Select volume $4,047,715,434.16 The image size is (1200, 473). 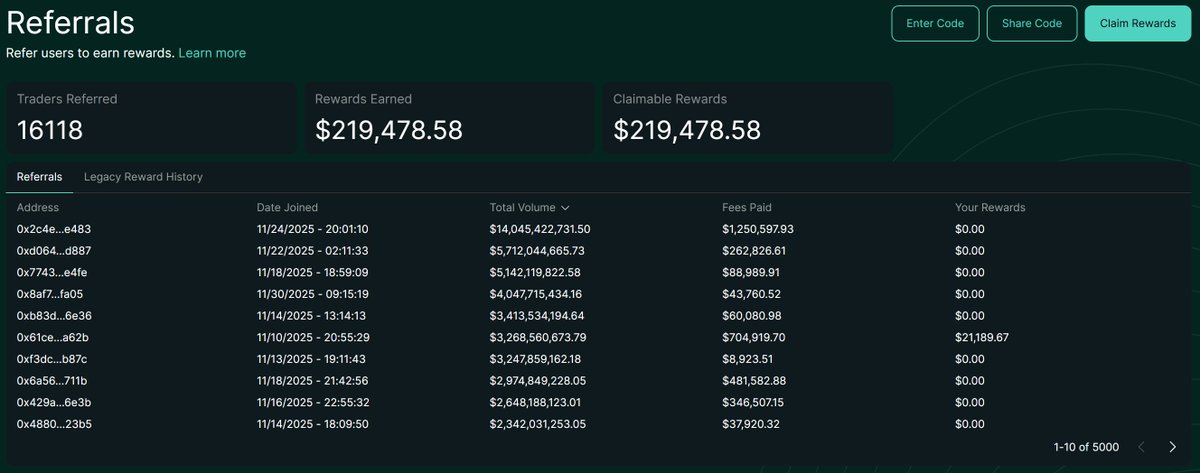[x=536, y=294]
